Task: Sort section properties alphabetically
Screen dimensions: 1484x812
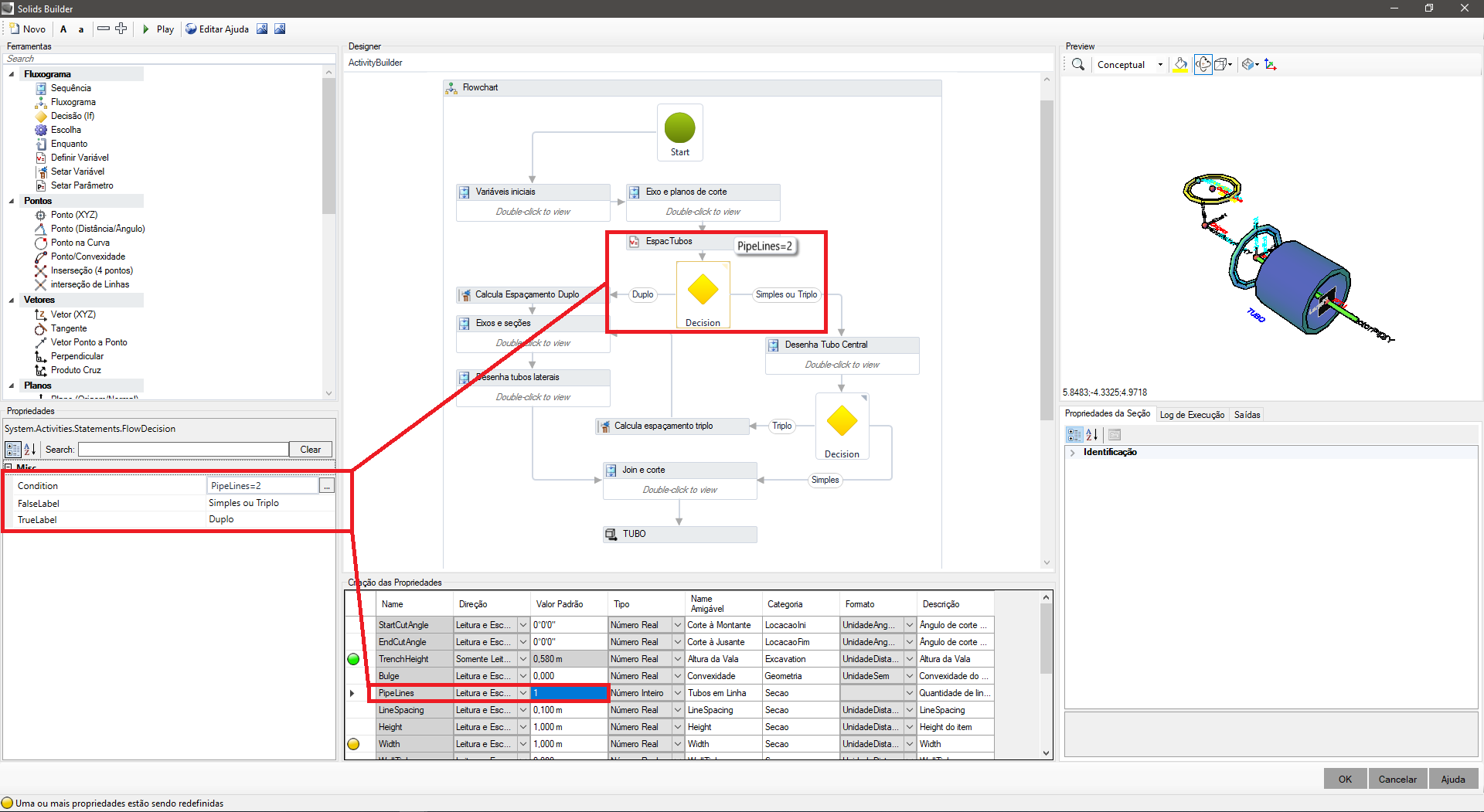Action: (x=1091, y=435)
